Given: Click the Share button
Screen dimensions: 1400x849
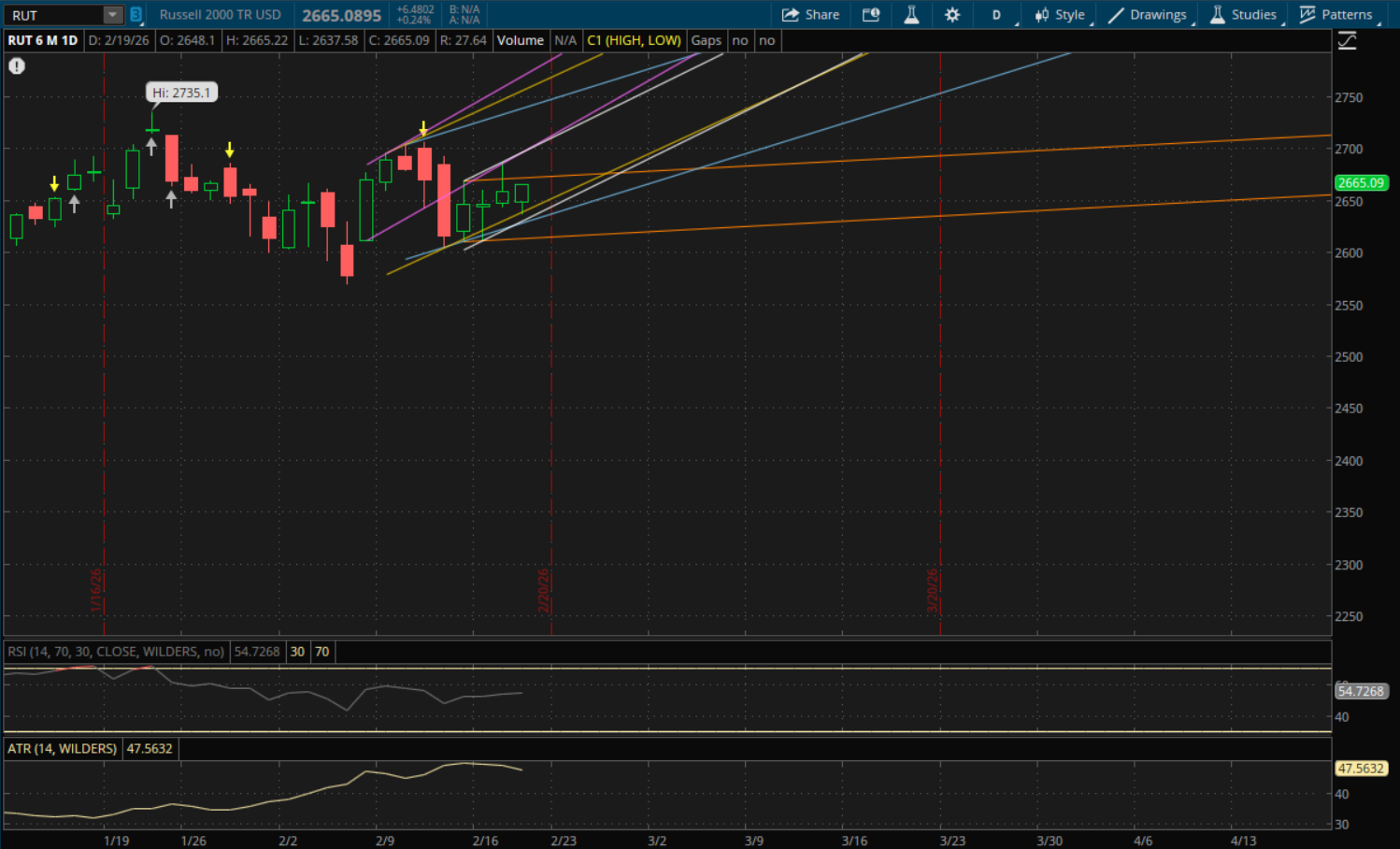Looking at the screenshot, I should coord(810,15).
